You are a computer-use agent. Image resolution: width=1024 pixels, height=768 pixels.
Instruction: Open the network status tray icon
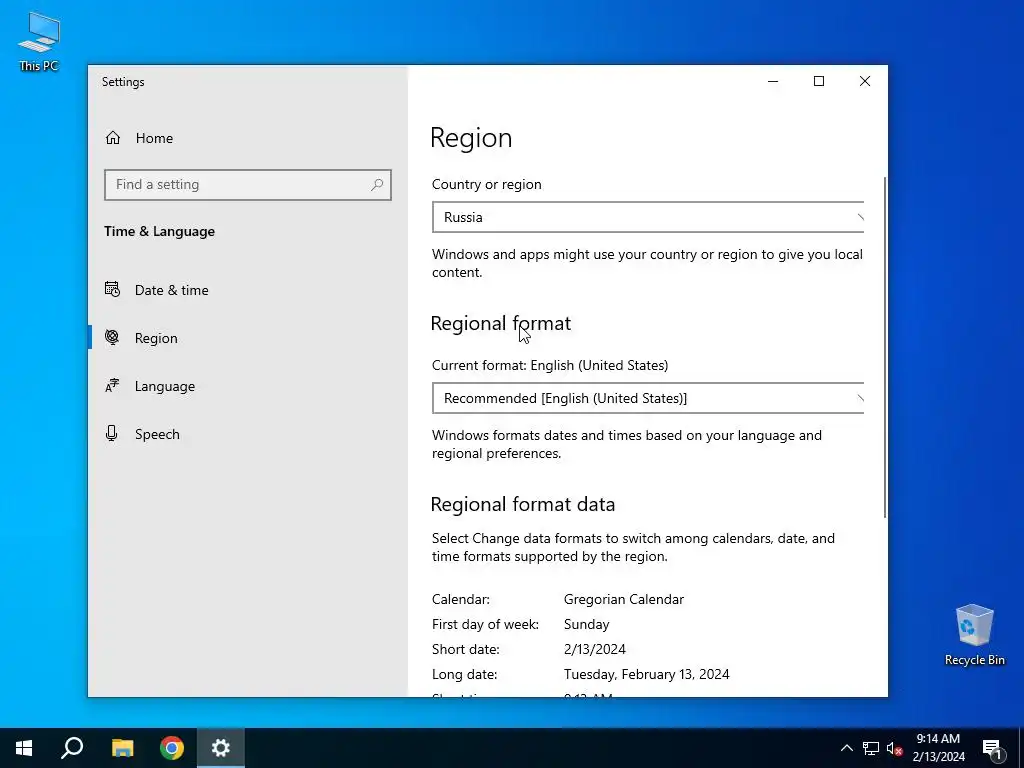coord(871,748)
